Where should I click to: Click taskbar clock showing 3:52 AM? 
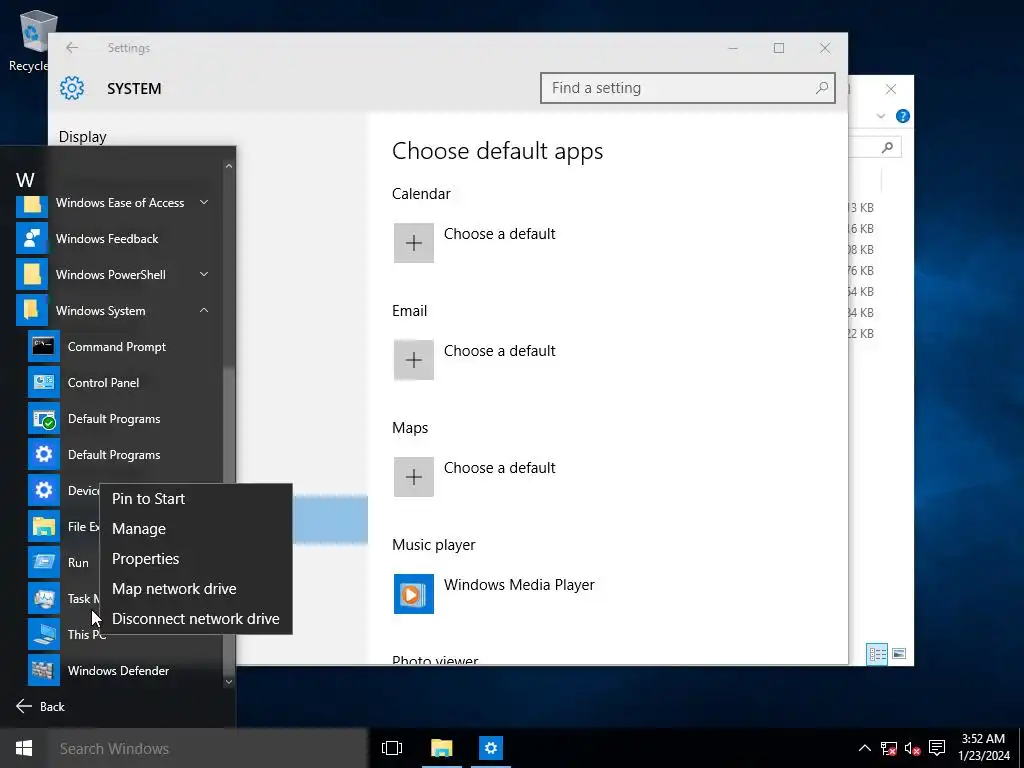(x=984, y=748)
